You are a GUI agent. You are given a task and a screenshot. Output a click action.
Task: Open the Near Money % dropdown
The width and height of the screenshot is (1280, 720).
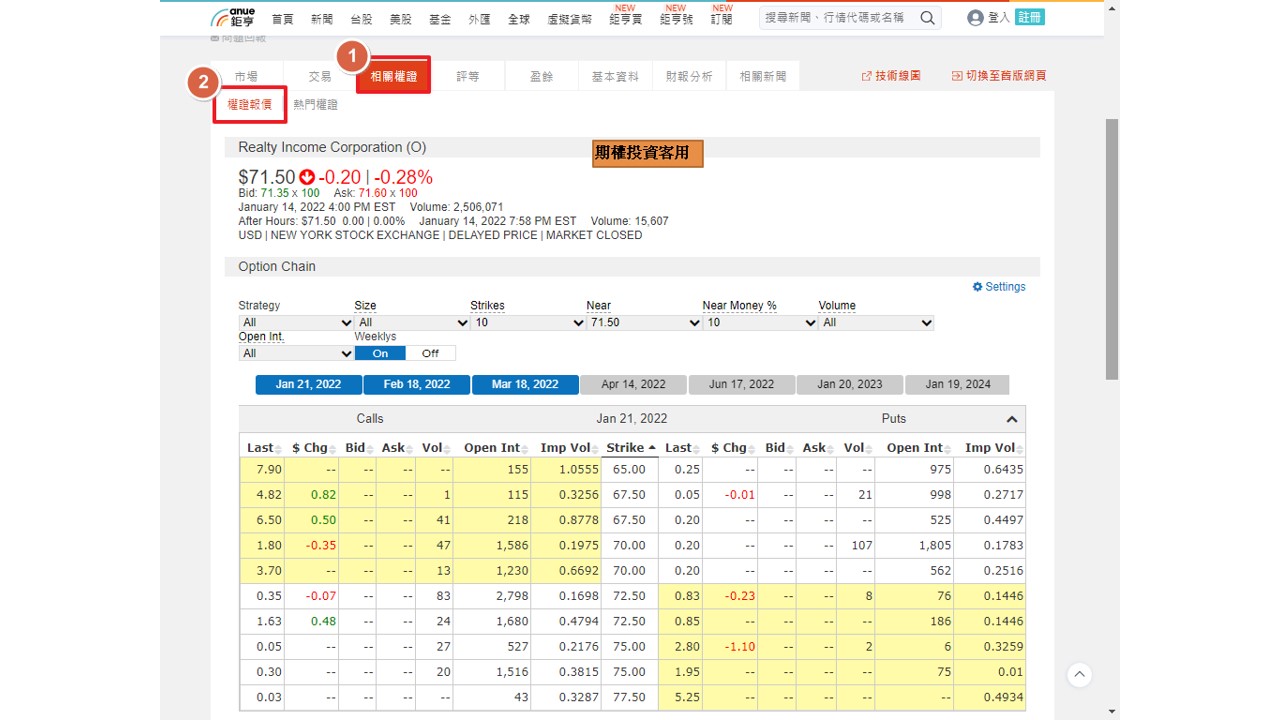click(760, 323)
